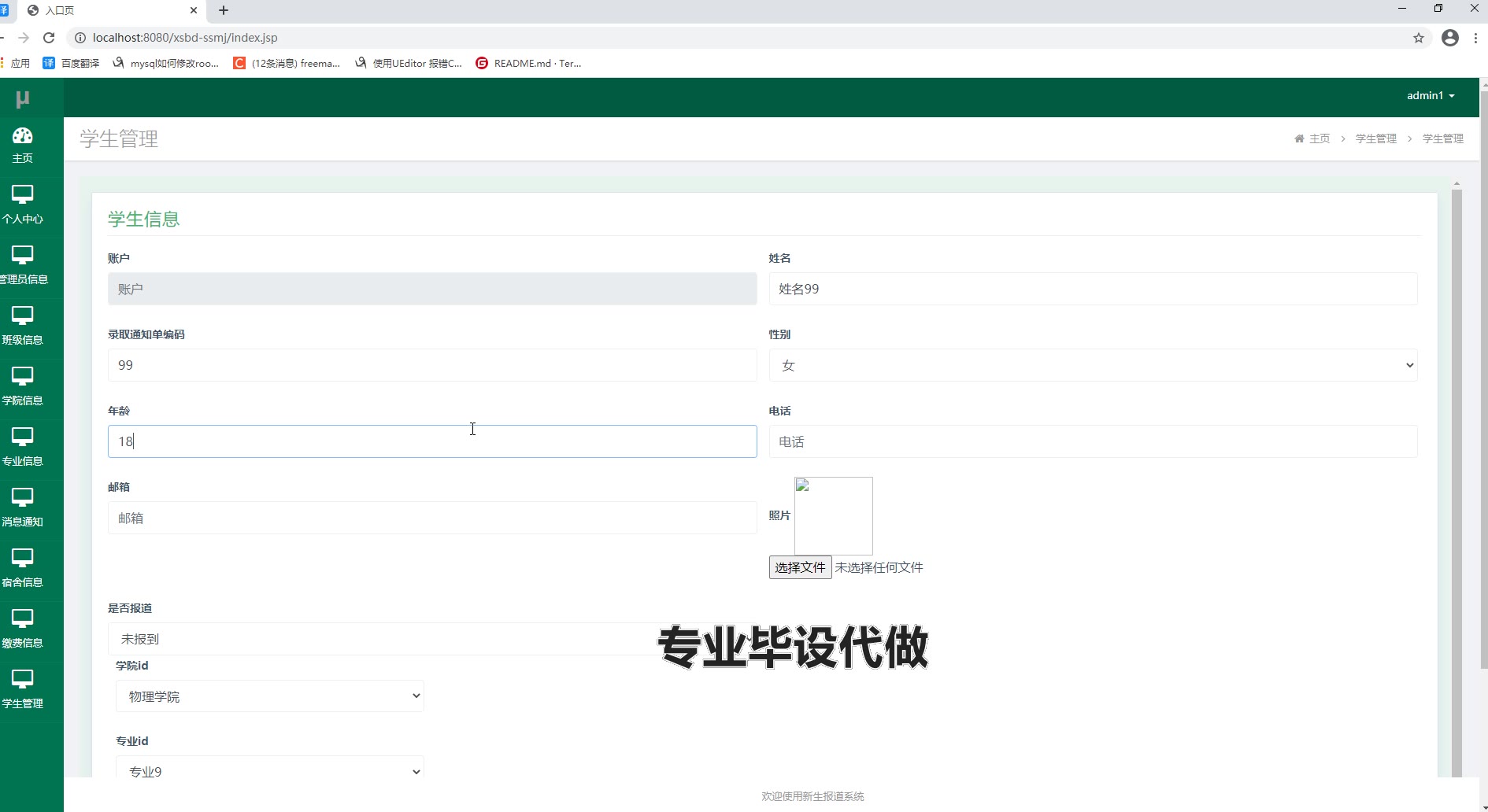Click 选择文件 to upload a photo
Viewport: 1488px width, 812px height.
[x=800, y=567]
